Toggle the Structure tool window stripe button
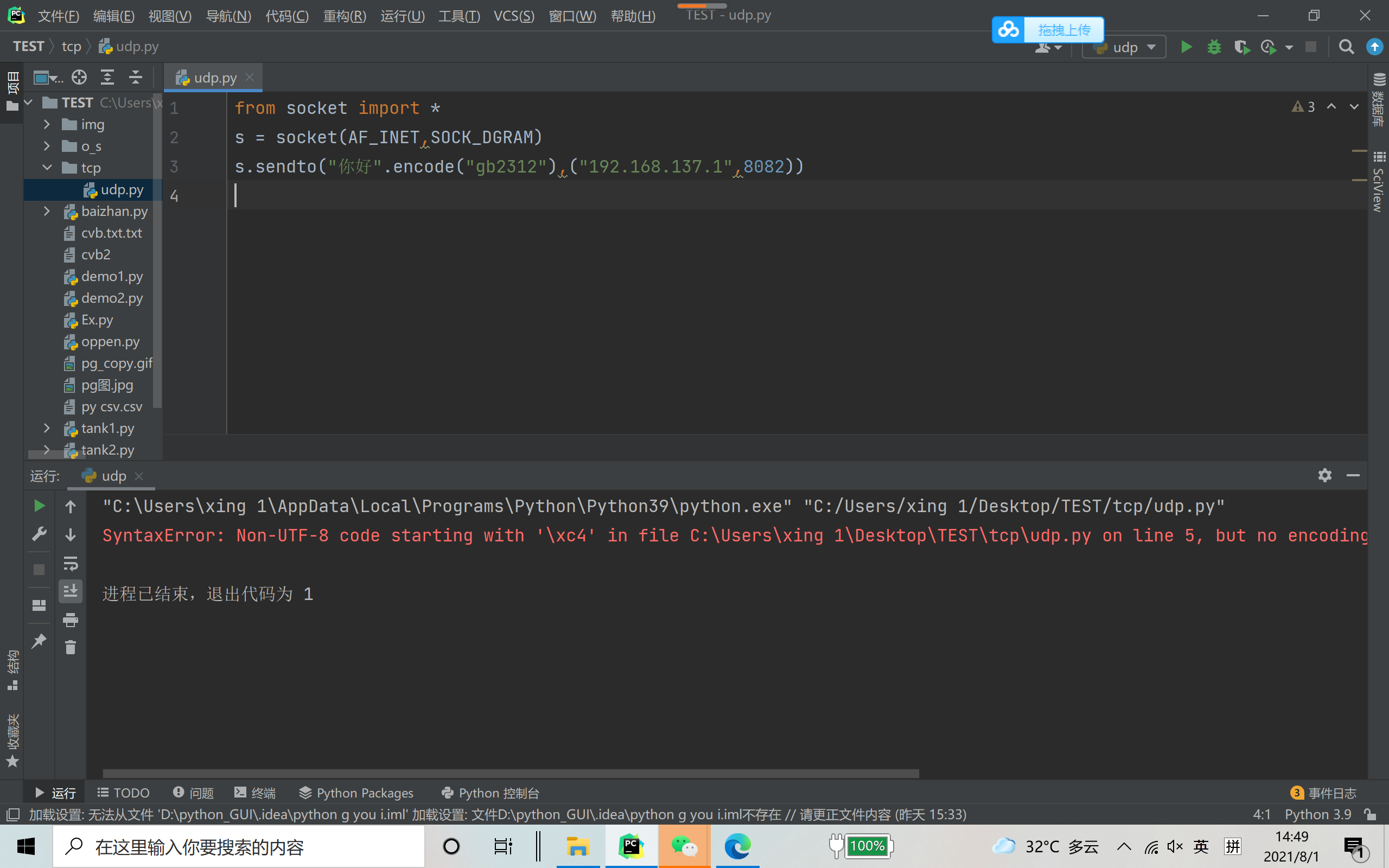This screenshot has width=1389, height=868. point(12,669)
